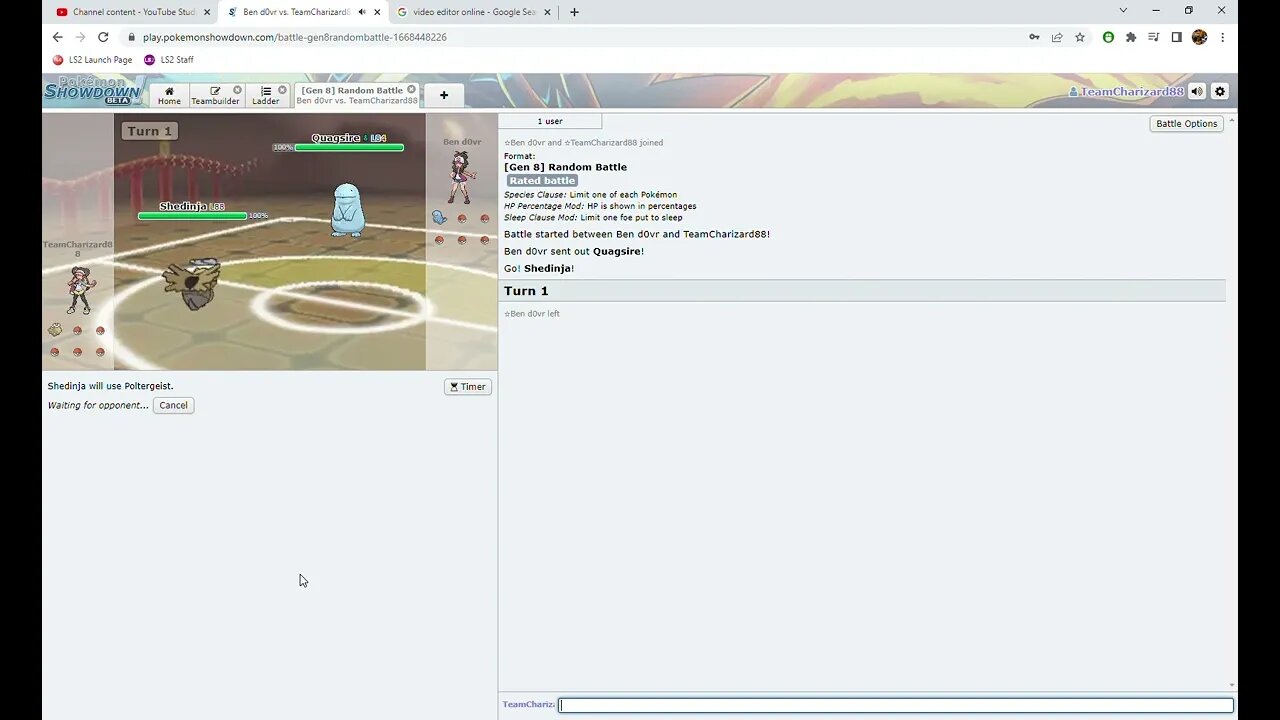Click Shedinja's green HP bar
Viewport: 1280px width, 720px height.
pos(192,215)
